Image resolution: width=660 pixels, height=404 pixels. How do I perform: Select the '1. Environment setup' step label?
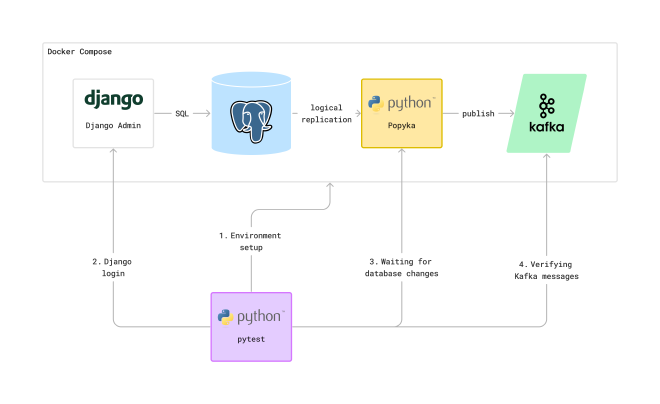(250, 241)
